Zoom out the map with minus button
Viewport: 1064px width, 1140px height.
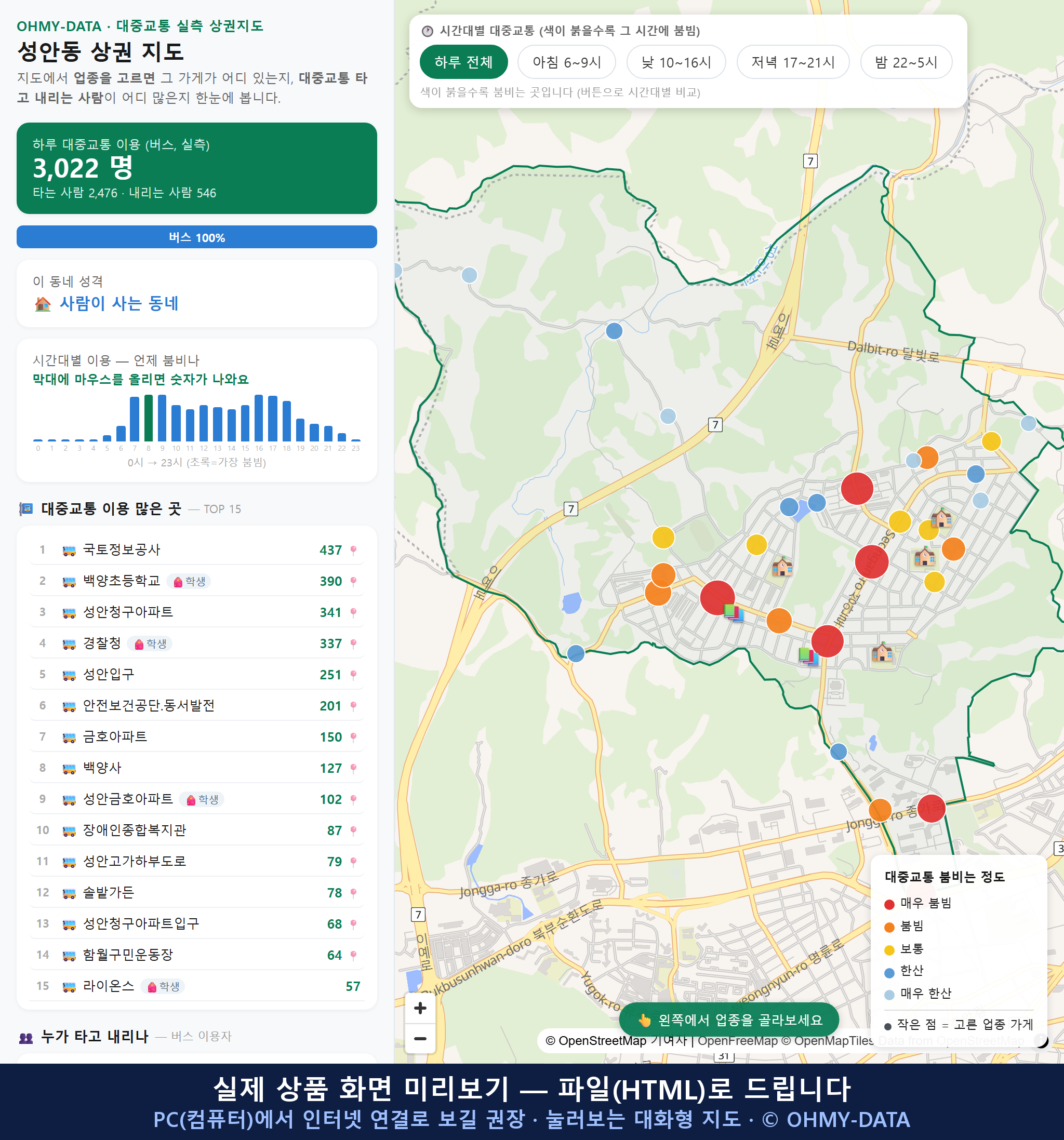(x=420, y=1038)
